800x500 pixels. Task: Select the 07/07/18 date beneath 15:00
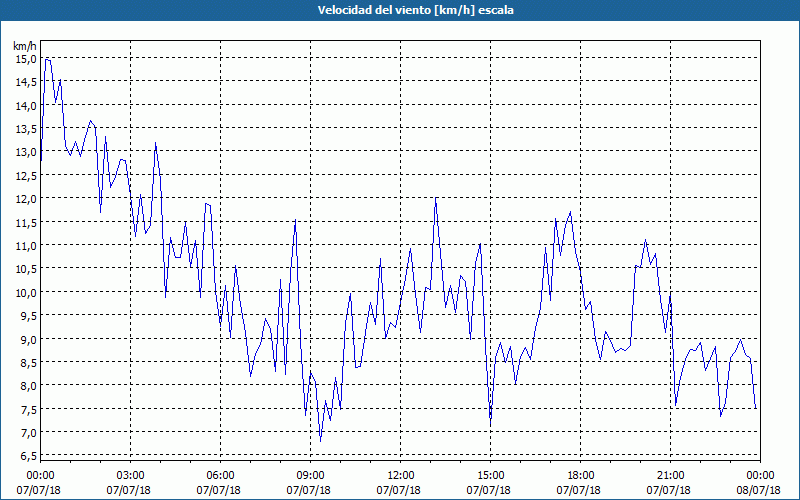coord(489,490)
